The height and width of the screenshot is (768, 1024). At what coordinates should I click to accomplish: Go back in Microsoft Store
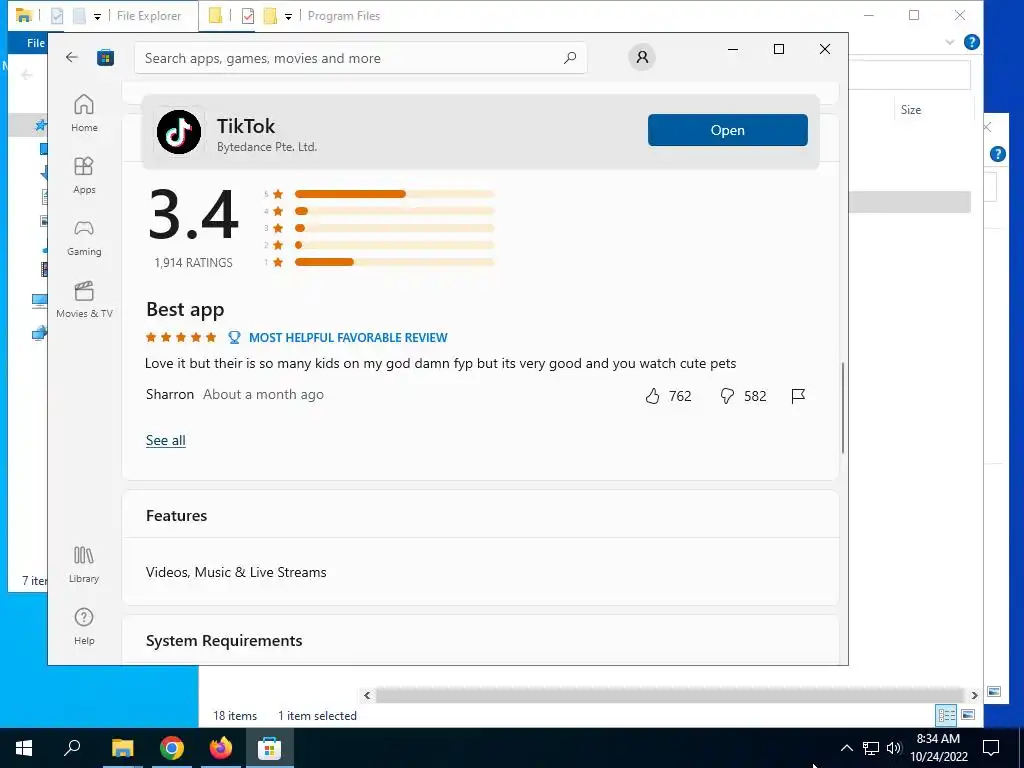click(x=72, y=57)
